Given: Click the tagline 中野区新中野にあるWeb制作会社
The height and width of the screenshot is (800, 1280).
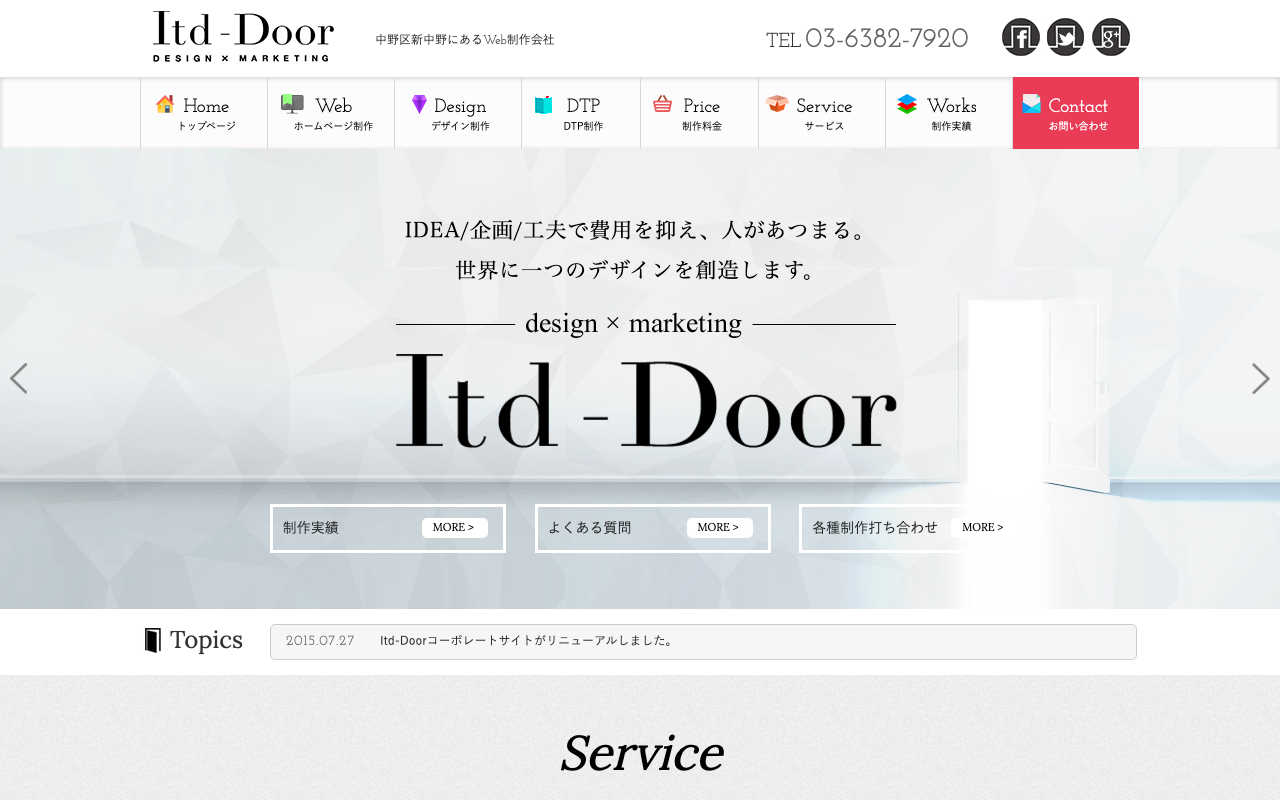Looking at the screenshot, I should click(465, 40).
